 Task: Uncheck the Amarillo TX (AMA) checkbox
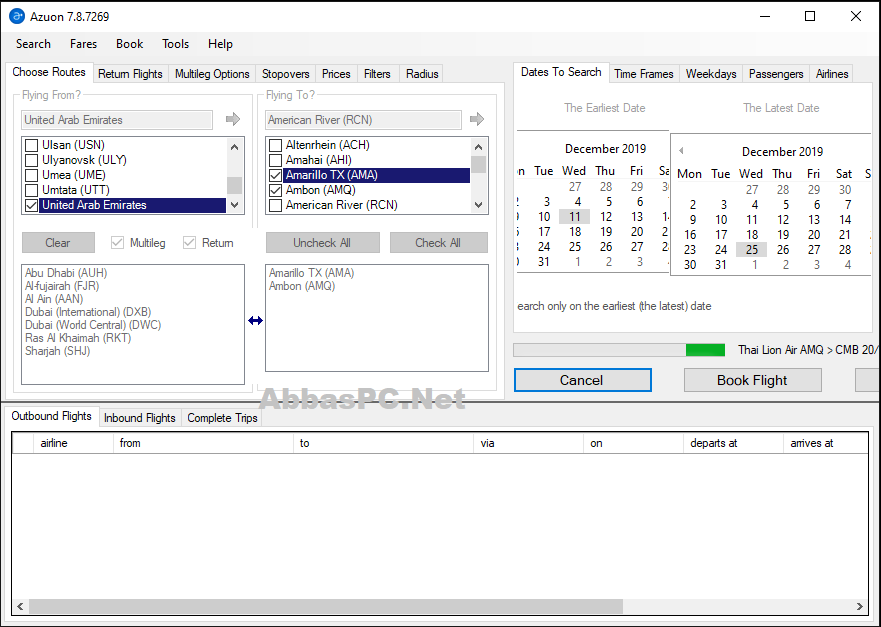[x=275, y=175]
